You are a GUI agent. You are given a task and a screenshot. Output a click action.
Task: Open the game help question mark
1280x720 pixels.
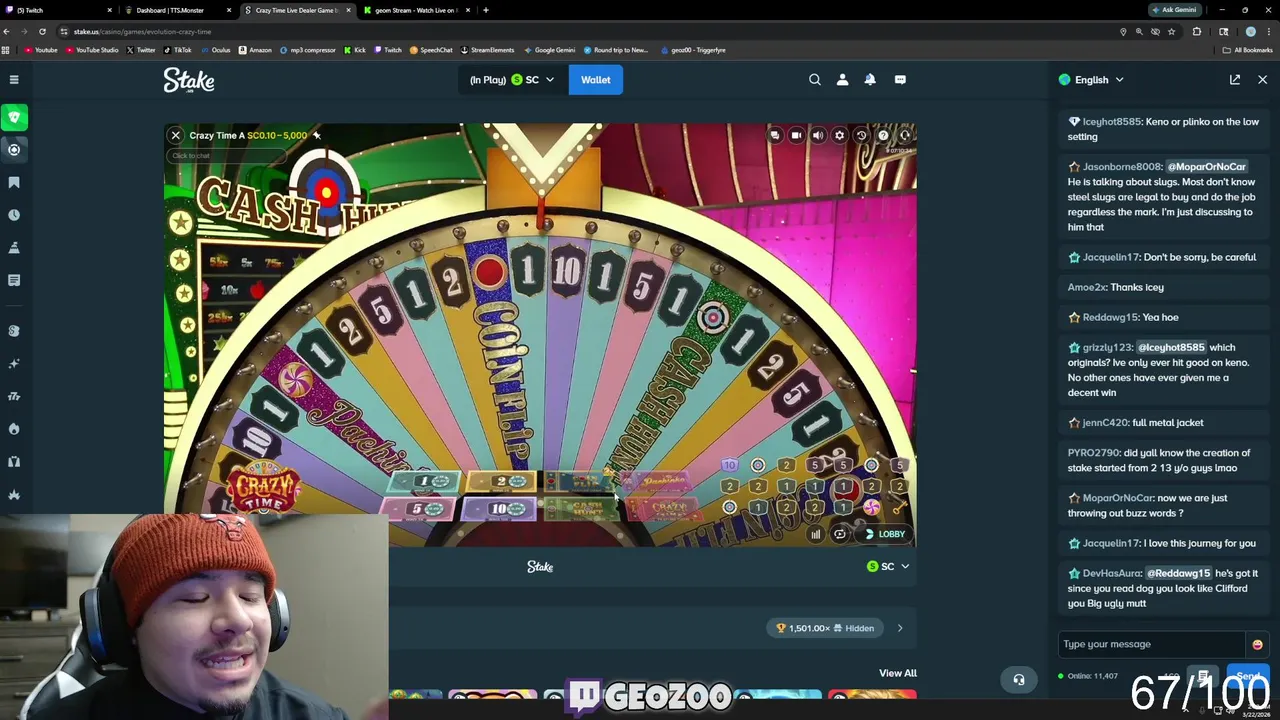point(883,135)
